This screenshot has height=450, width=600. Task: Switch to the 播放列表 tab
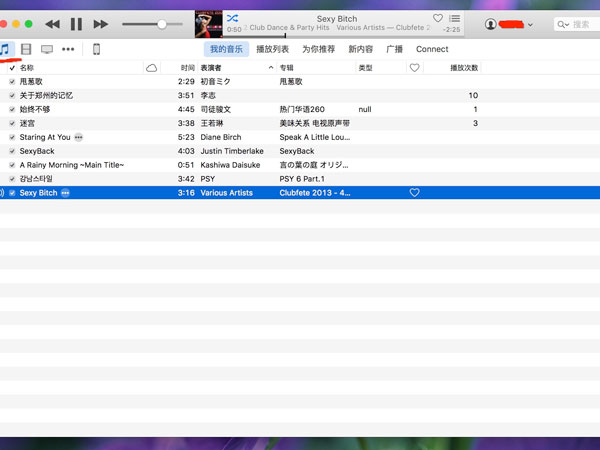pyautogui.click(x=272, y=48)
